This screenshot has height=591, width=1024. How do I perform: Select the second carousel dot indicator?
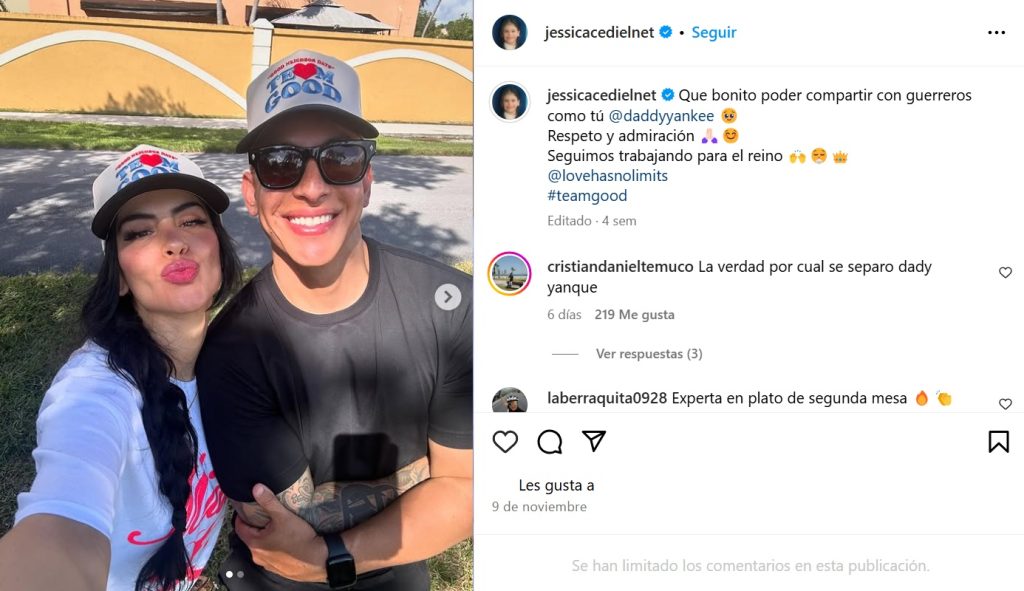pos(240,574)
